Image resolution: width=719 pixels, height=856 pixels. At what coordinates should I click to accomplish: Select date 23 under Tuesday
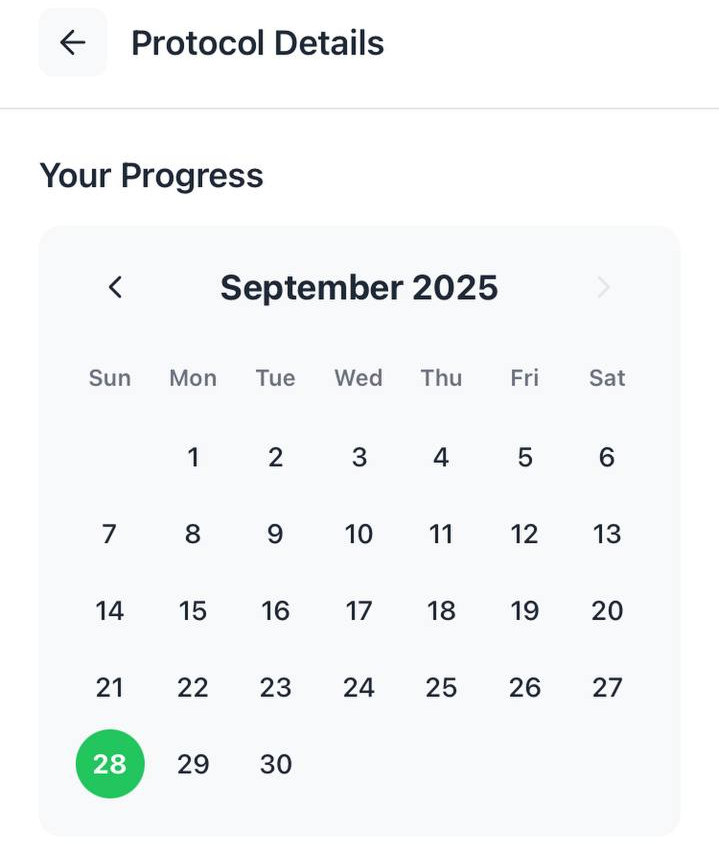(x=276, y=687)
